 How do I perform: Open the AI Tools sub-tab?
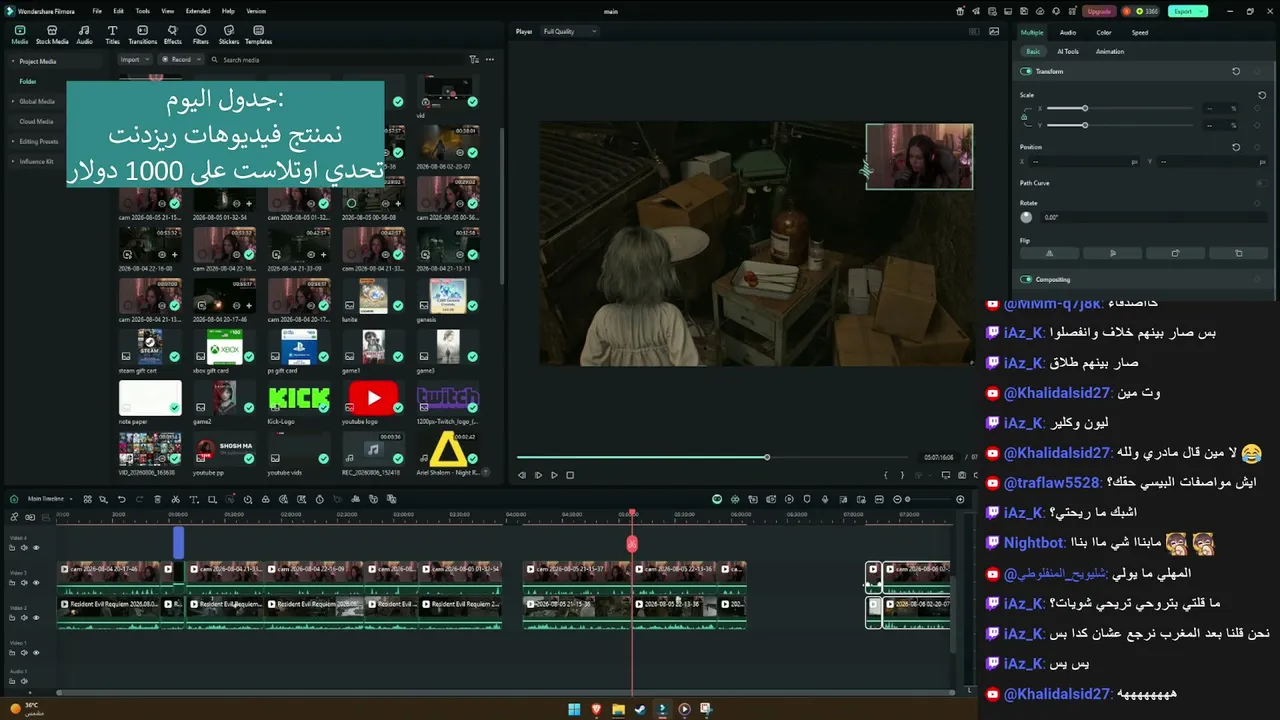[x=1068, y=52]
